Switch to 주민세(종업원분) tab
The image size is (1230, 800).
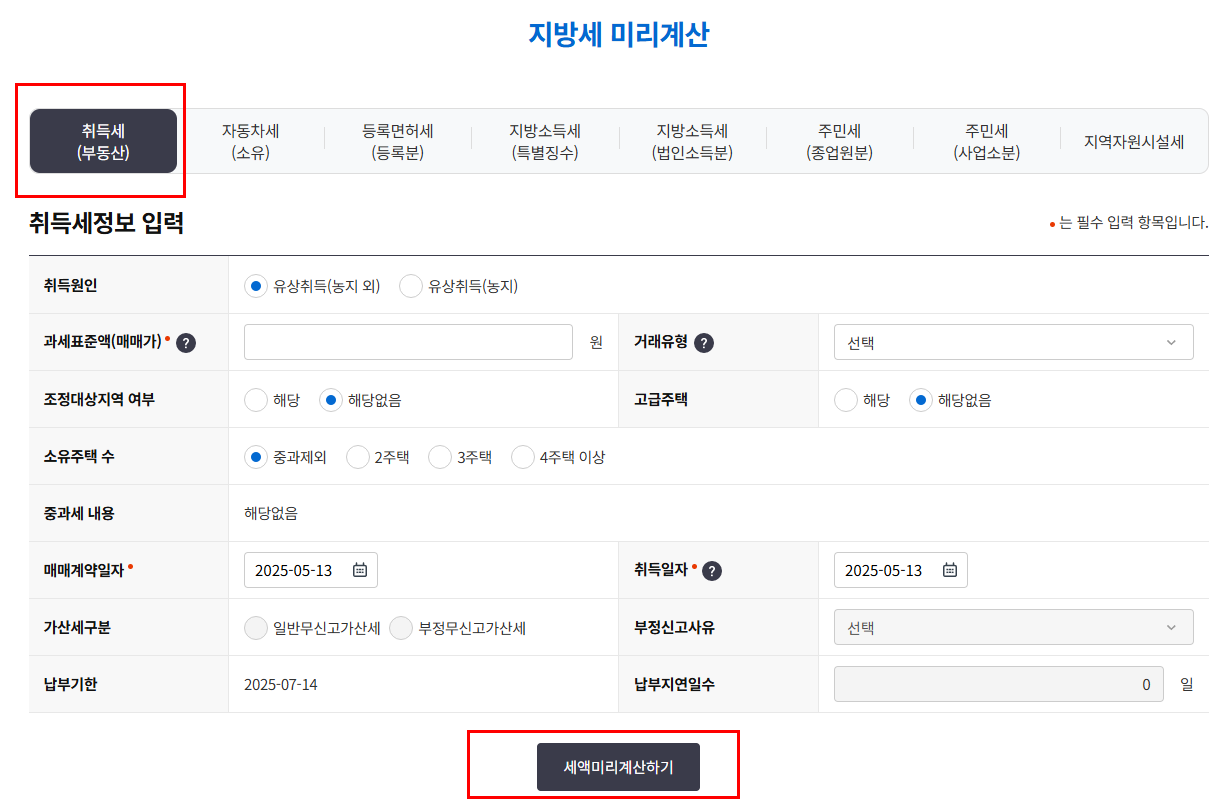(840, 141)
